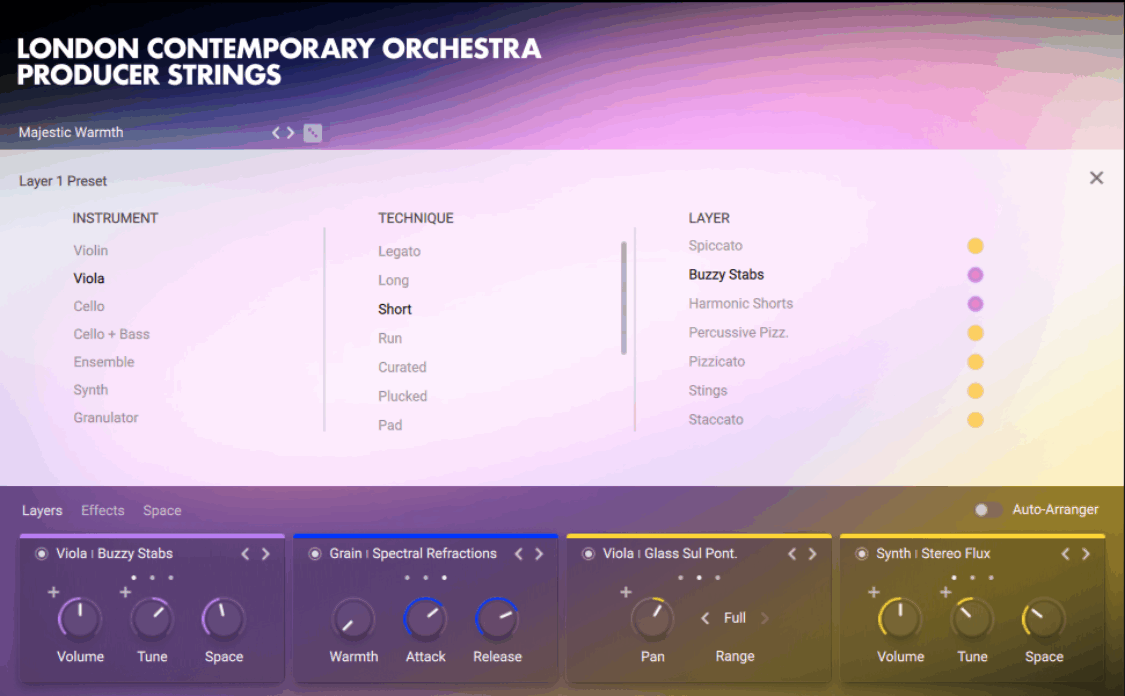Viewport: 1125px width, 696px height.
Task: Go to the next preset with right arrow
Action: coord(291,133)
